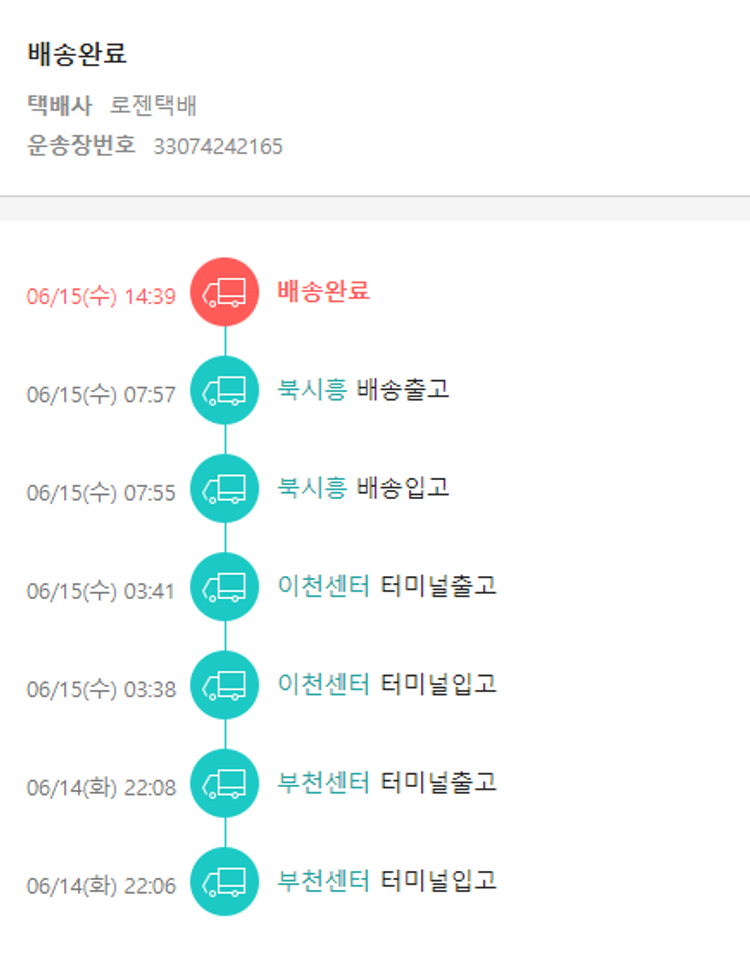The width and height of the screenshot is (750, 966).
Task: Click the 06/14(화) 22:06 timestamp
Action: 101,886
